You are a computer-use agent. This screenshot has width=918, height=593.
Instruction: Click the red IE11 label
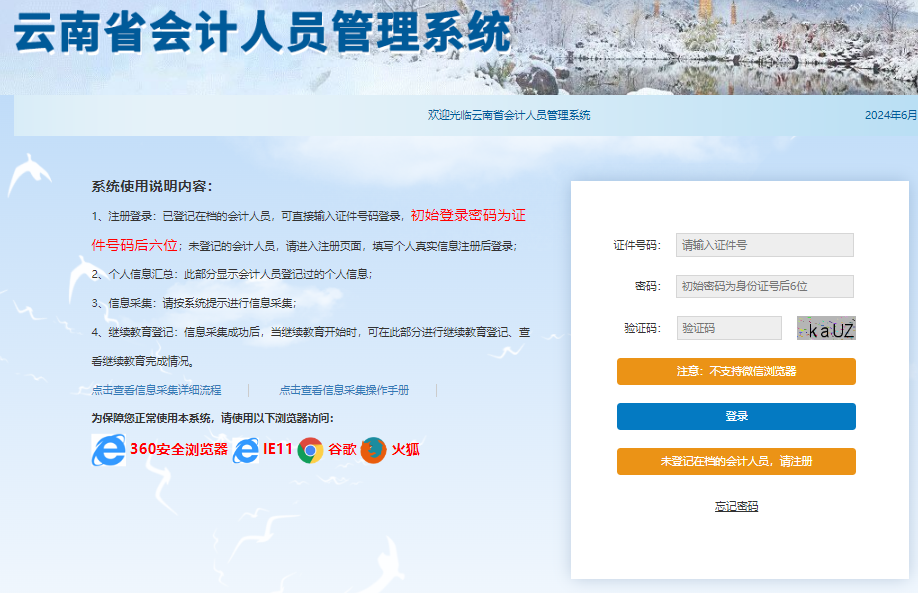tap(278, 449)
